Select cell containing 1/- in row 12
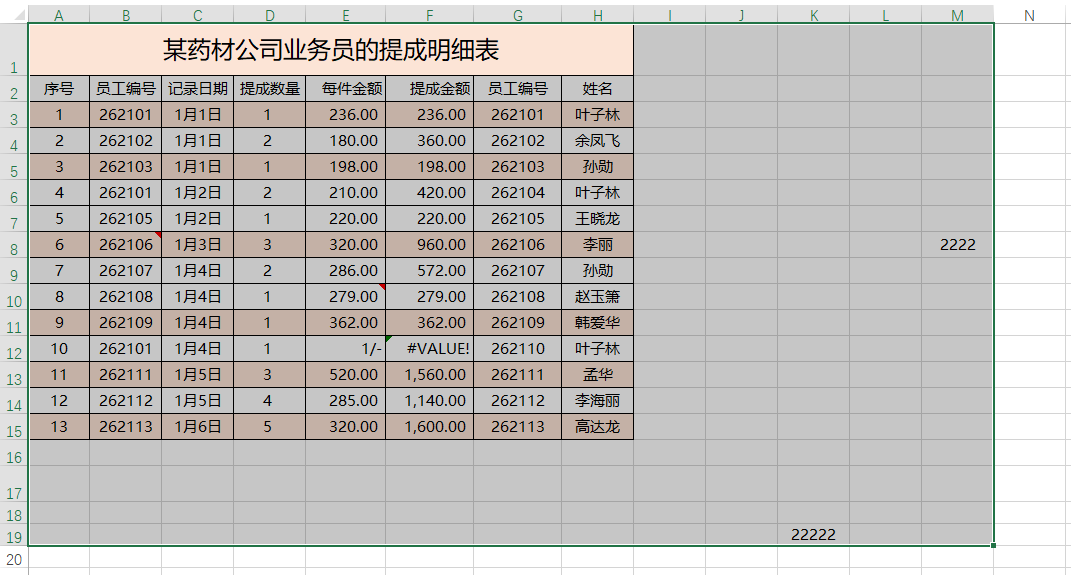Image resolution: width=1071 pixels, height=575 pixels. 346,349
